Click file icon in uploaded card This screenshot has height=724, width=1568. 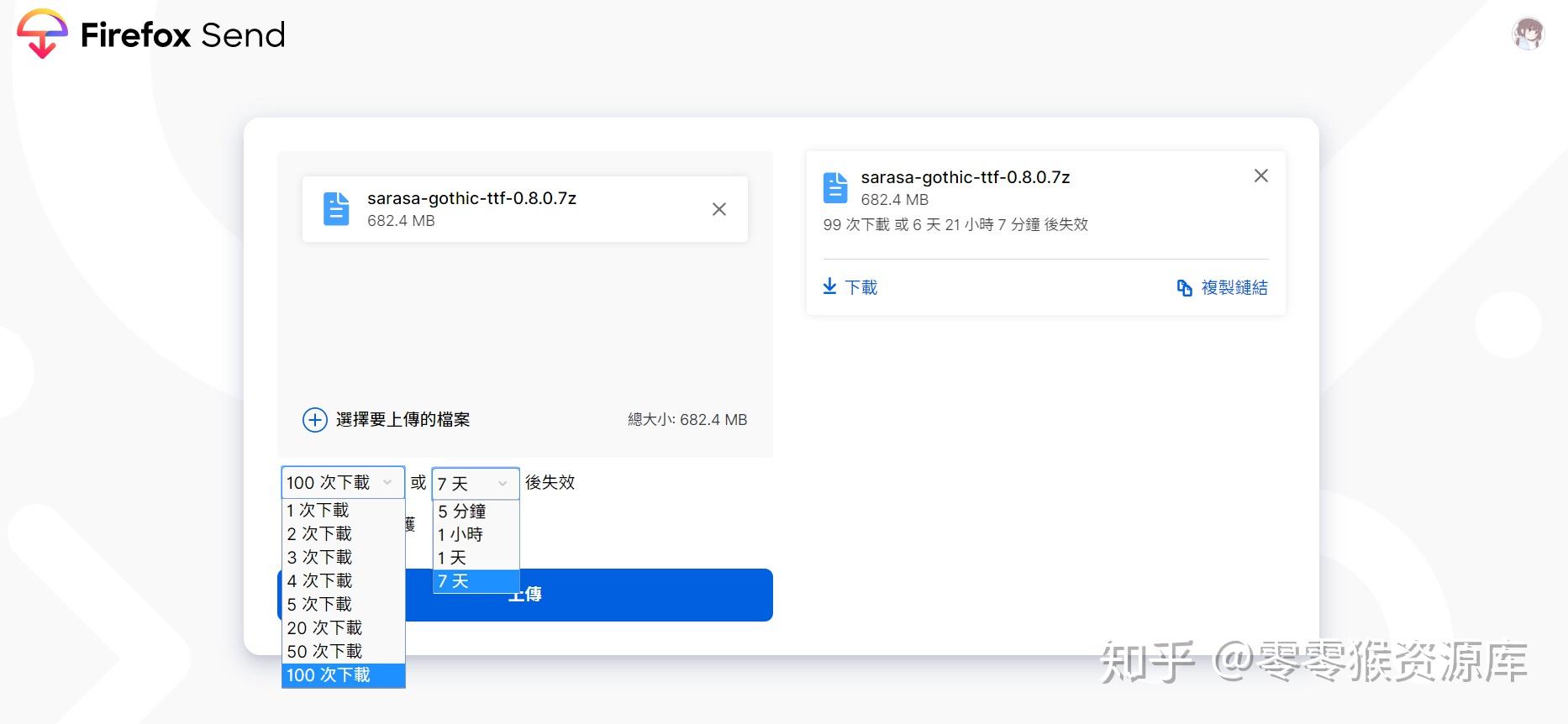(x=835, y=188)
